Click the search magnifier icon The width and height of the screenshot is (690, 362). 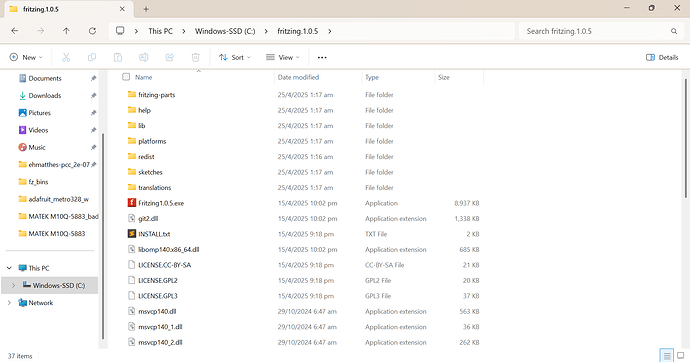[x=674, y=31]
